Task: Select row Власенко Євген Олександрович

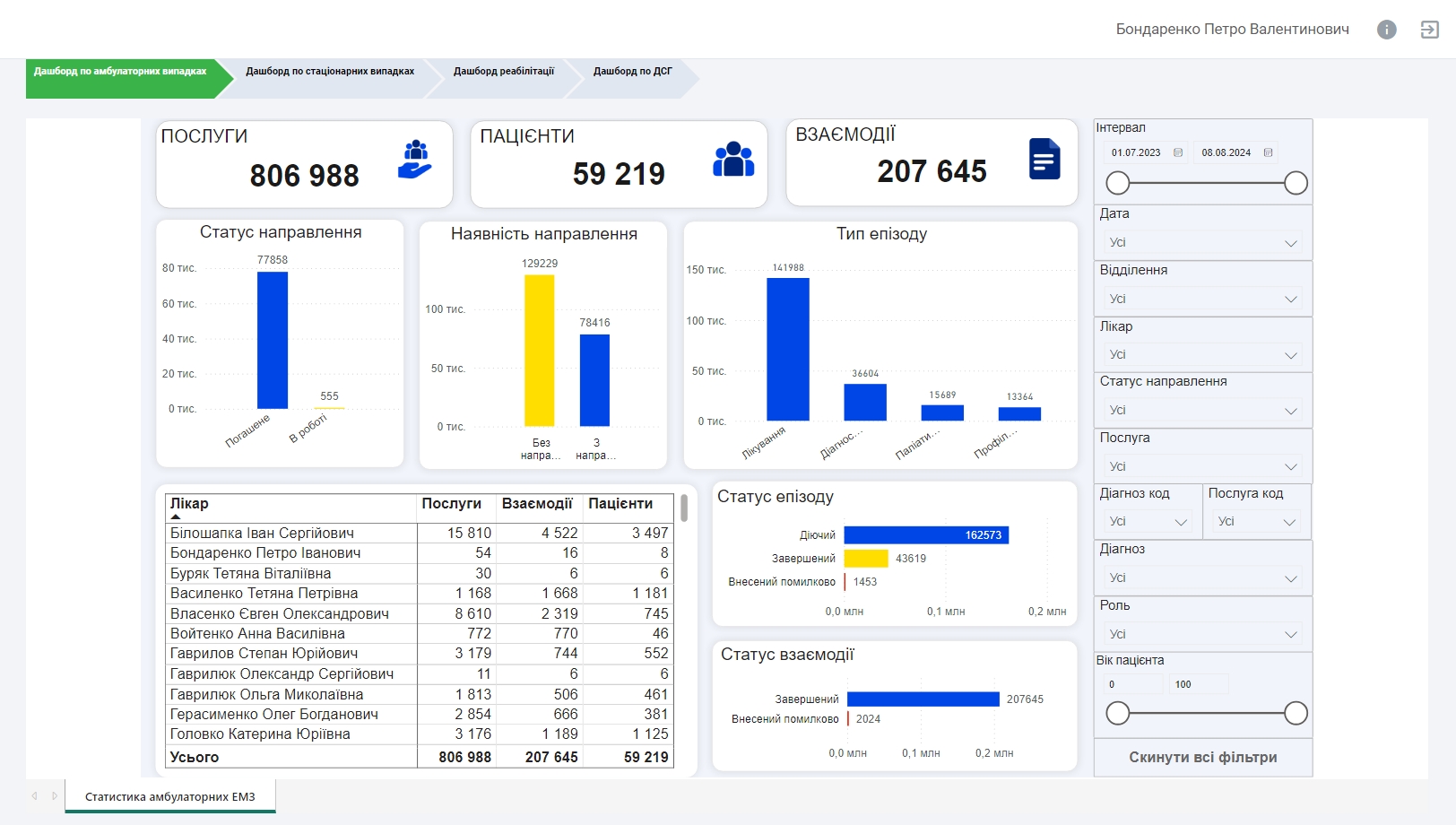Action: tap(419, 614)
